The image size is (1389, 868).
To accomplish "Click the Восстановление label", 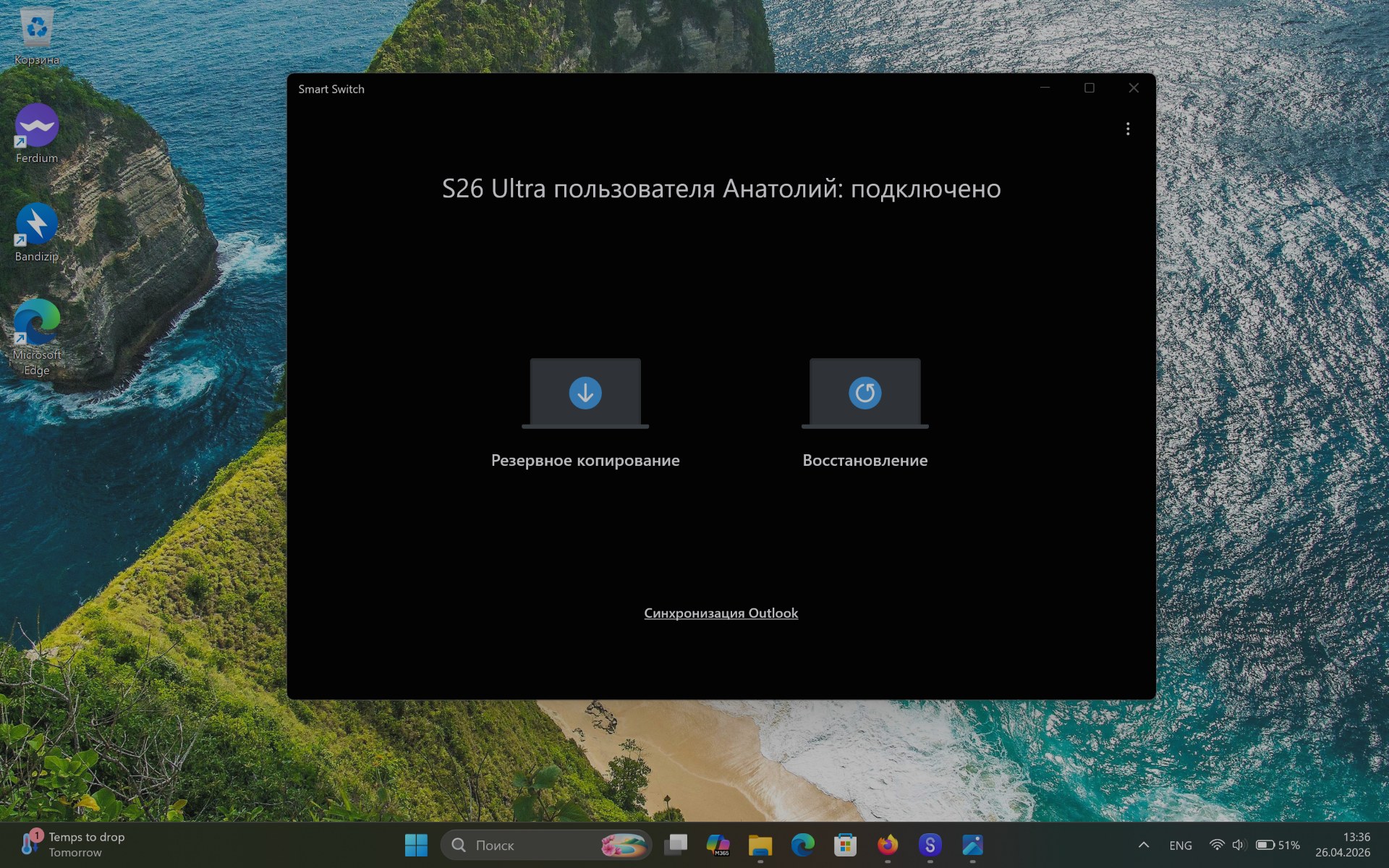I will (x=865, y=460).
